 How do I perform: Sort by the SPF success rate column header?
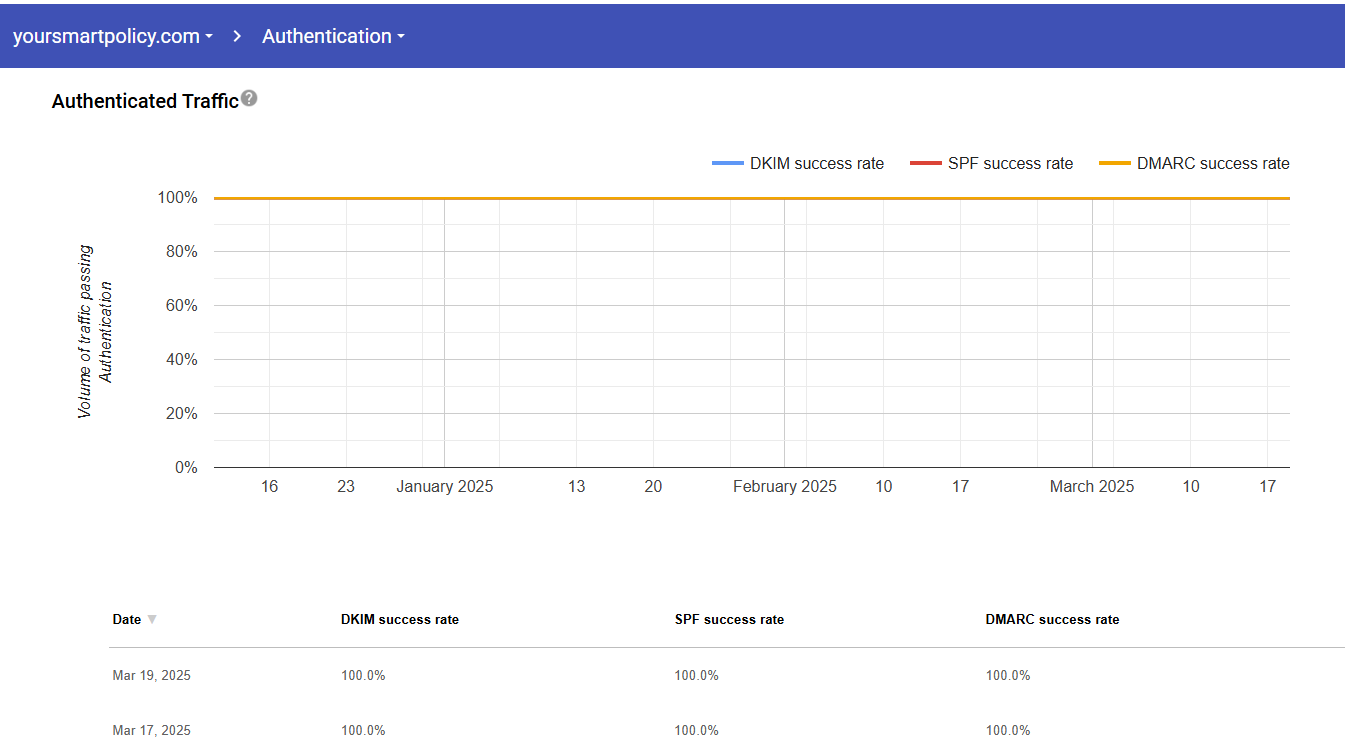point(729,620)
